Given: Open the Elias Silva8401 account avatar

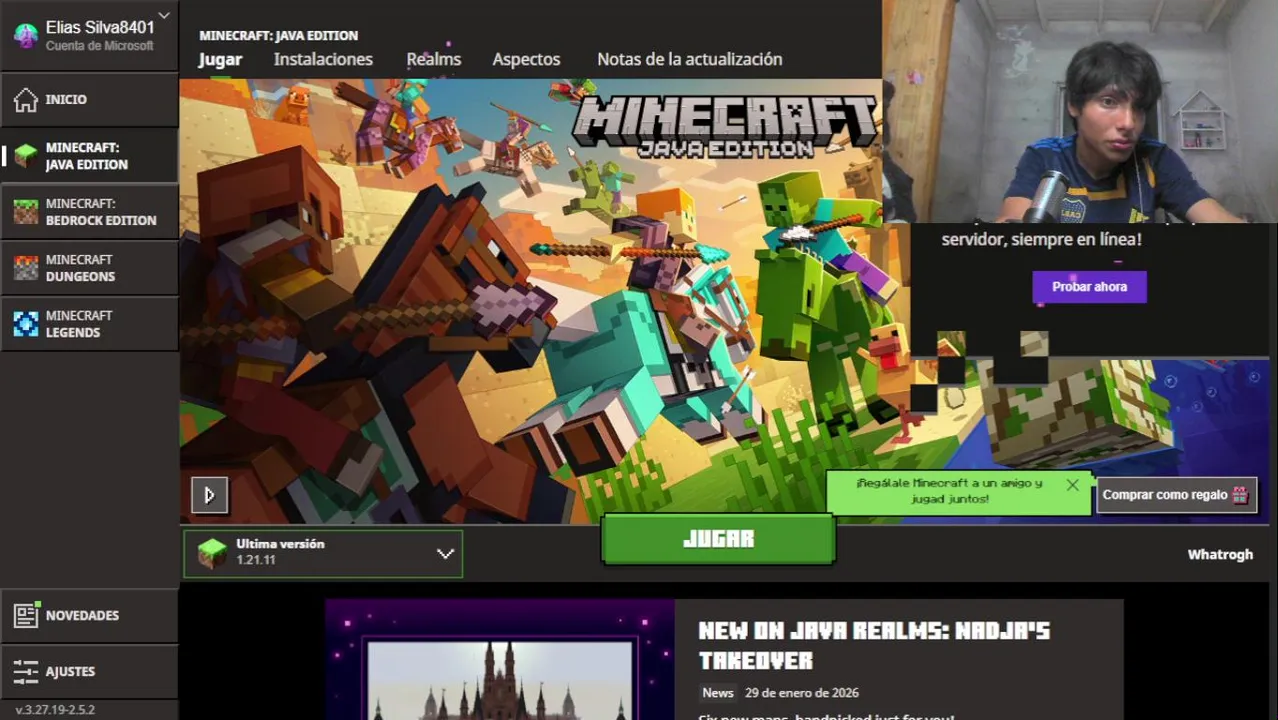Looking at the screenshot, I should click(x=26, y=36).
